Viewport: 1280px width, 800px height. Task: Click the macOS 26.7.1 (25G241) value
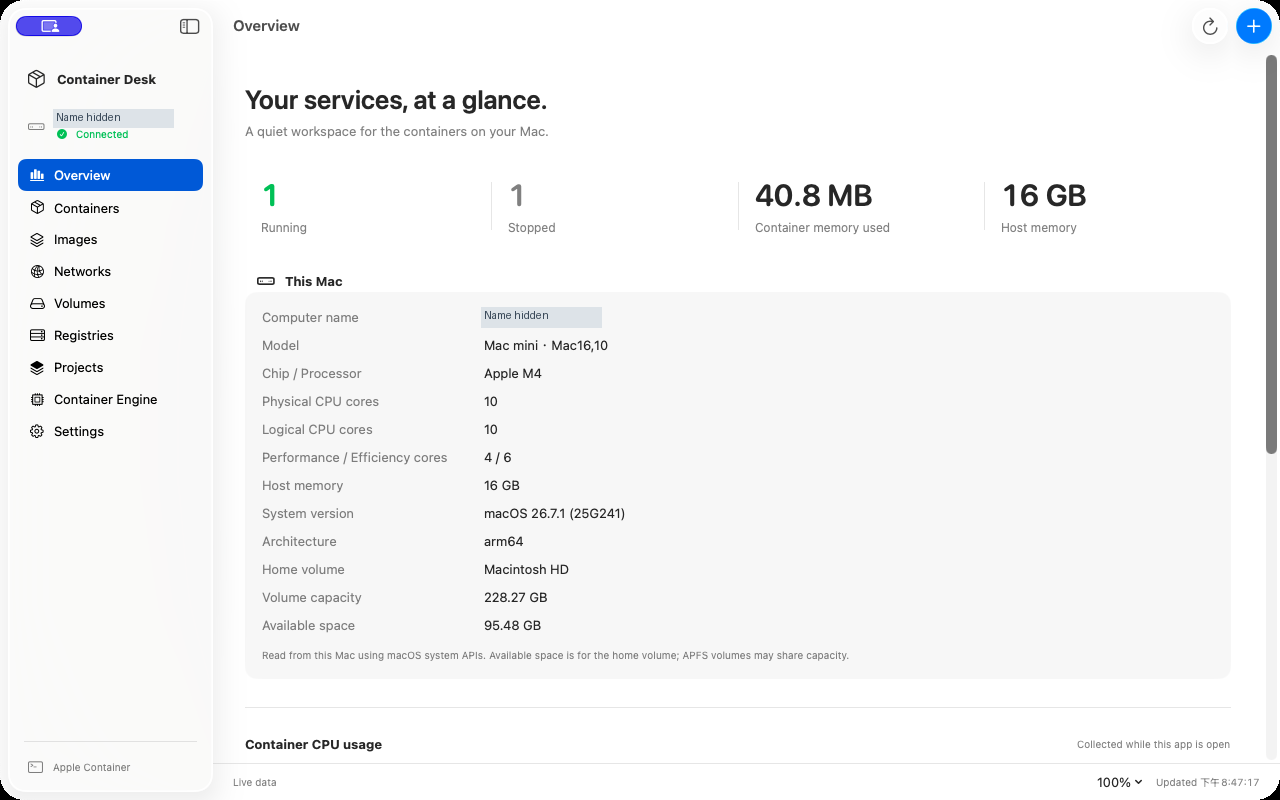tap(555, 514)
